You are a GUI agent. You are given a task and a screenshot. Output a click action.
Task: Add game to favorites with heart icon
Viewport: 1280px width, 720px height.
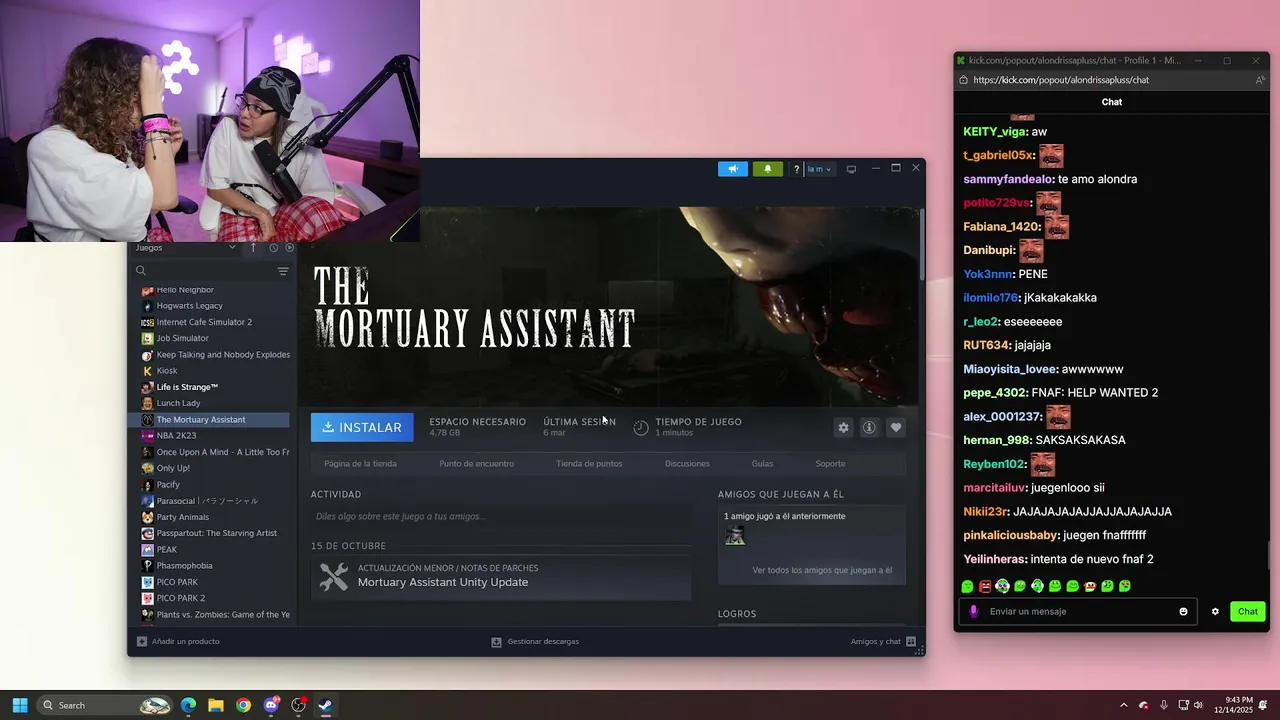(x=896, y=427)
